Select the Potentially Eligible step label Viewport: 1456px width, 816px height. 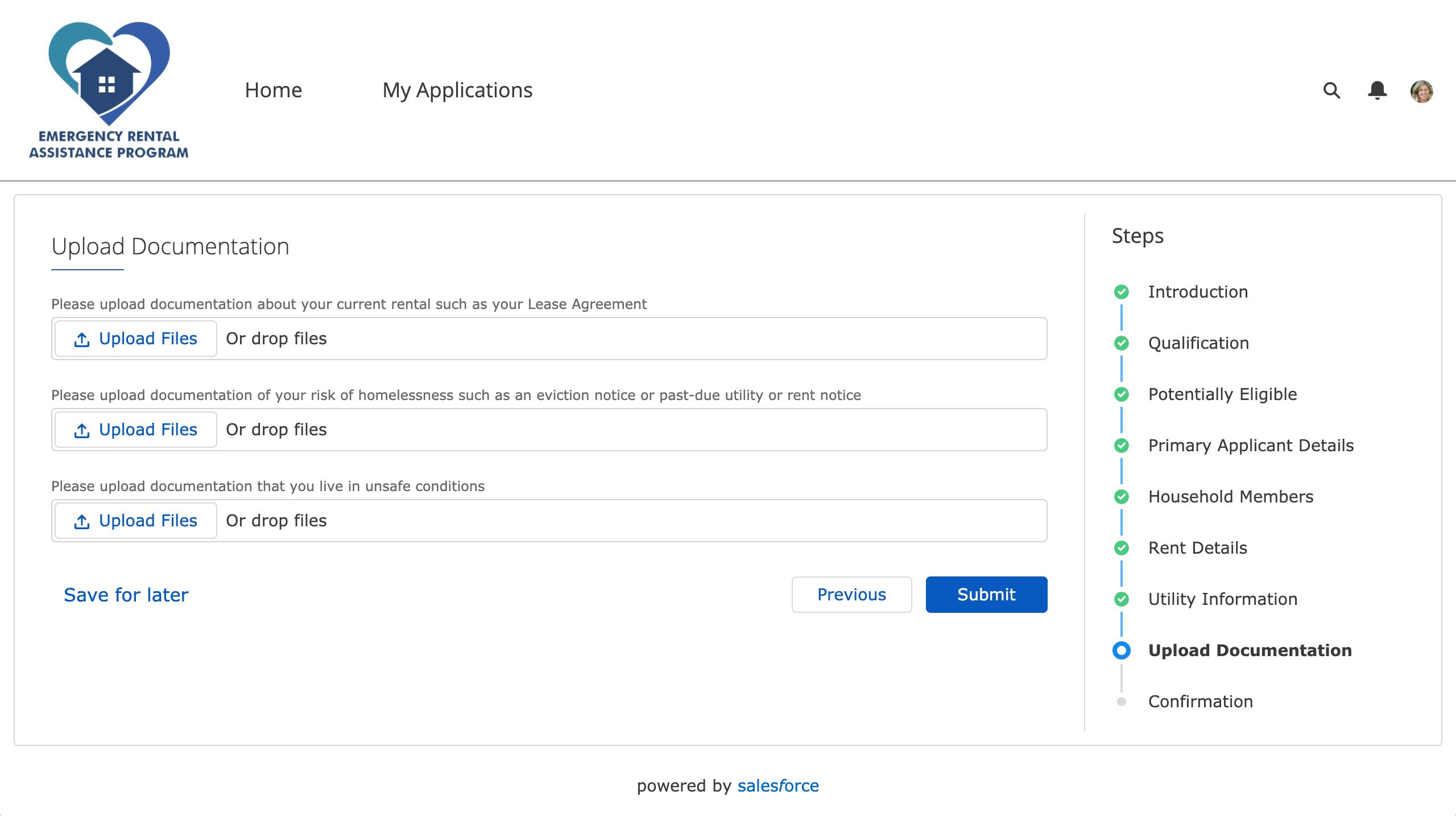point(1222,394)
